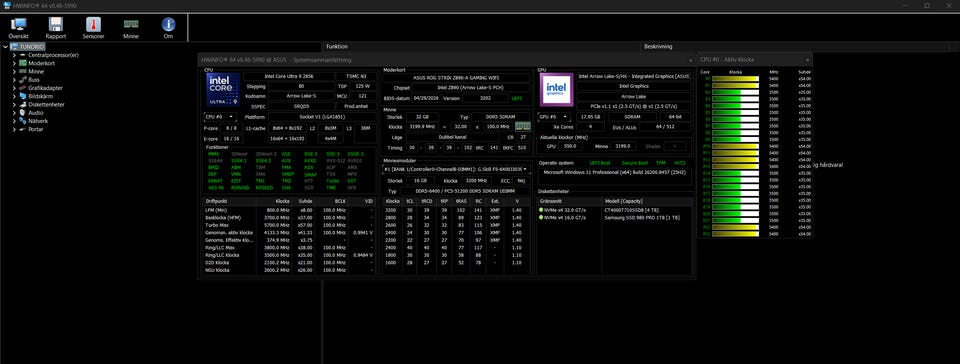Screen dimensions: 960x364
Task: Click the NGU Klocka row
Action: (289, 270)
